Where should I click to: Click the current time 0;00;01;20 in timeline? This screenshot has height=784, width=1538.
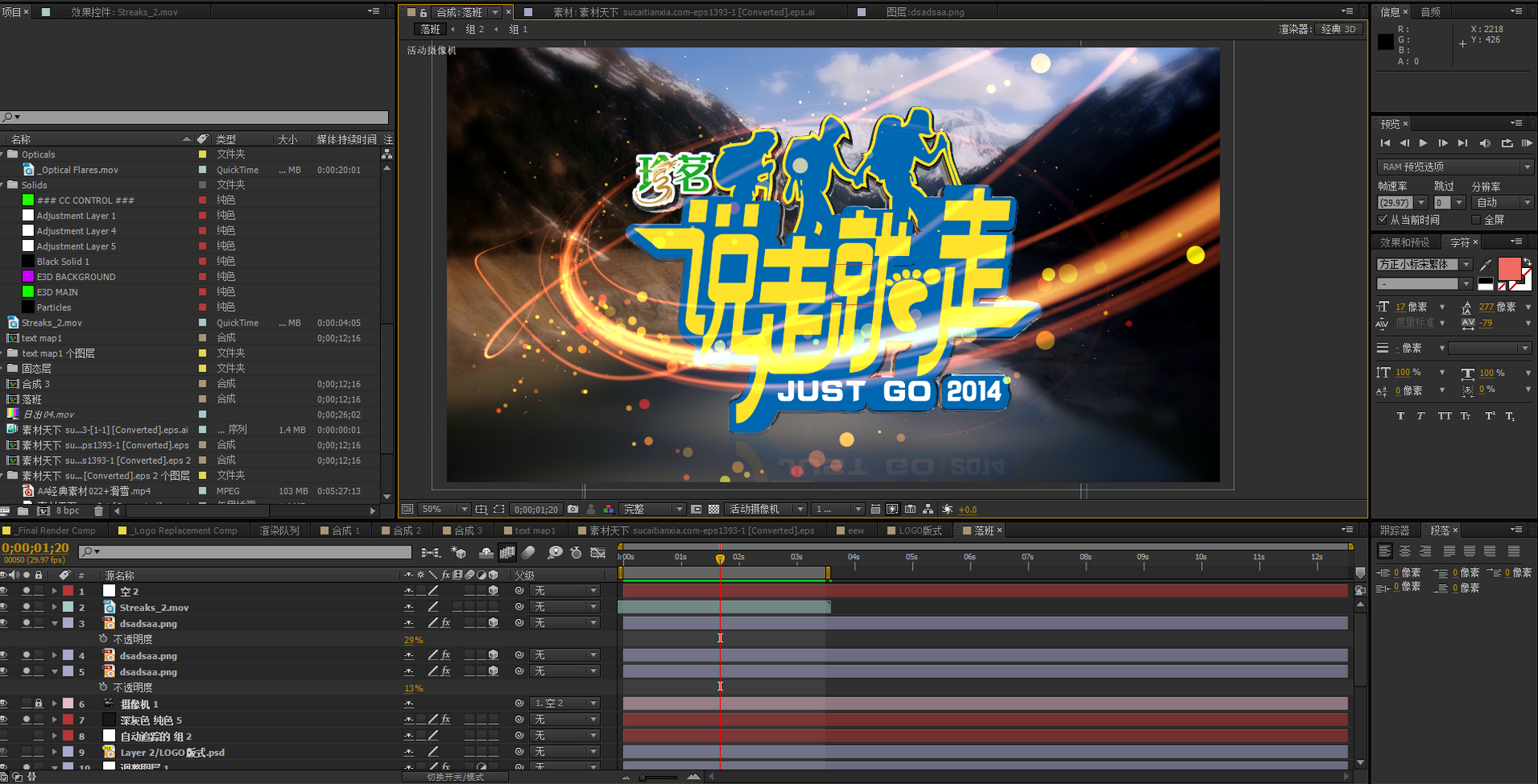click(35, 548)
